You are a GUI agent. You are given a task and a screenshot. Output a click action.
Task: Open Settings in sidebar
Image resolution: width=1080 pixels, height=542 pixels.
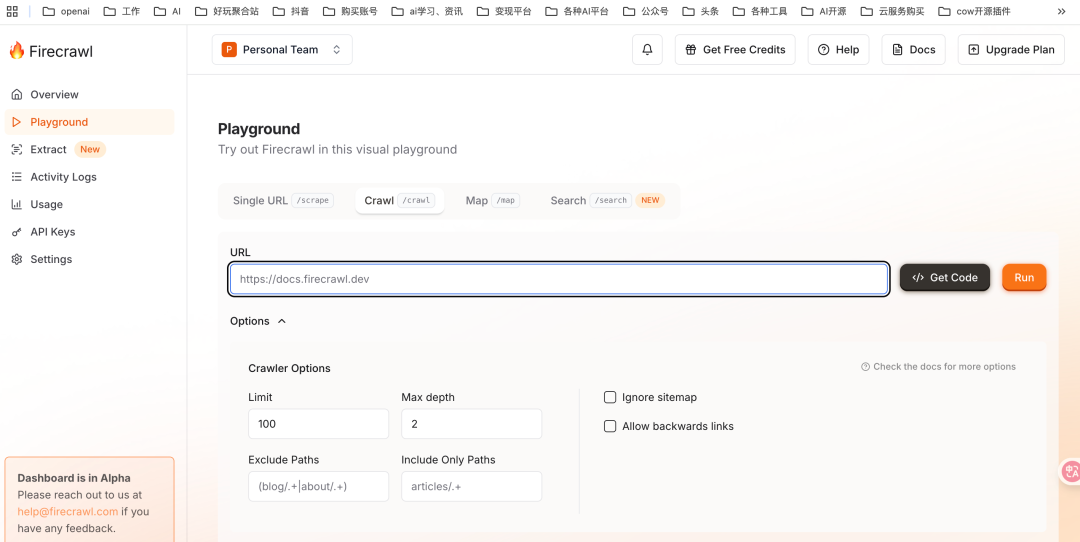point(90,260)
